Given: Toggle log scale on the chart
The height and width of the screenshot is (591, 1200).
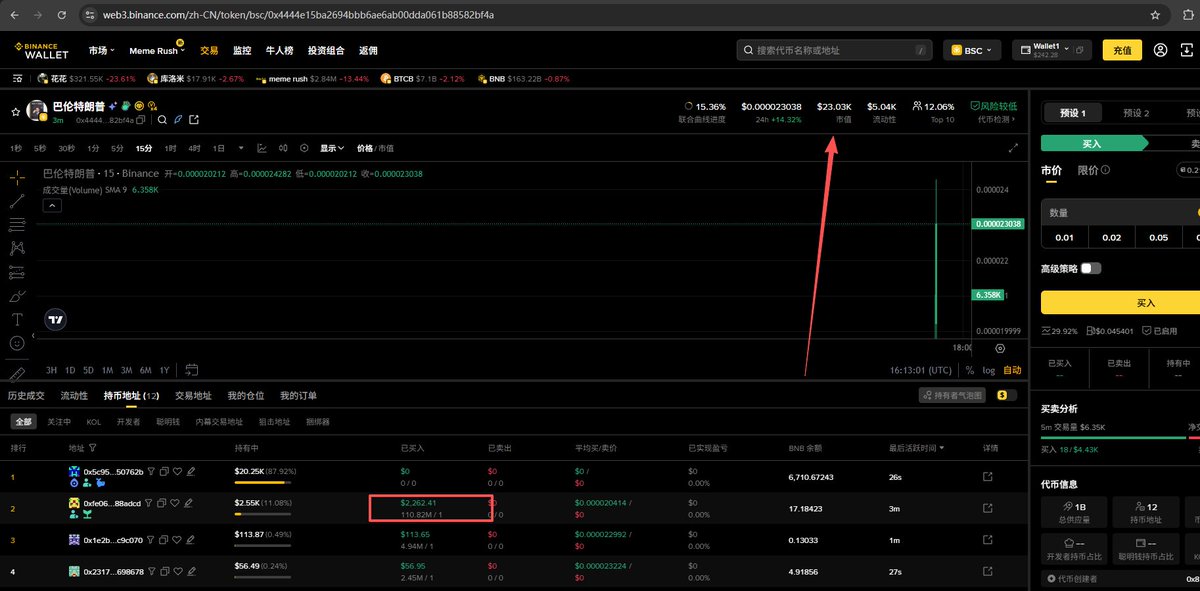Looking at the screenshot, I should [989, 370].
